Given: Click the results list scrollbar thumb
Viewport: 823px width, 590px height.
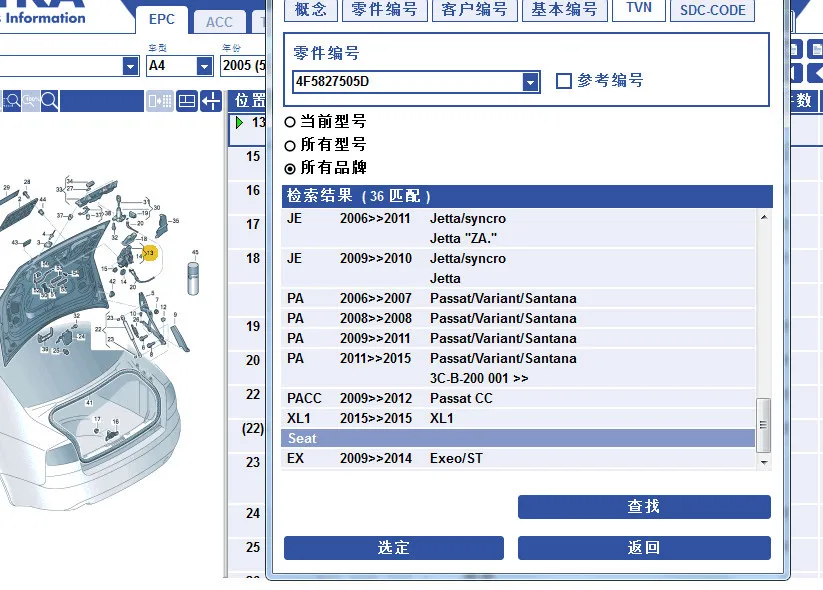Looking at the screenshot, I should pyautogui.click(x=763, y=425).
